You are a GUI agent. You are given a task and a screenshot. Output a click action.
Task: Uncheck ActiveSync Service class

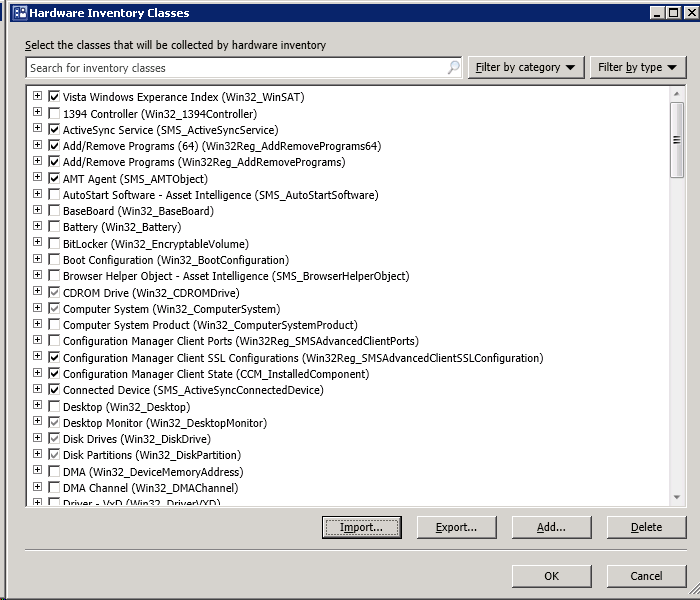pos(54,129)
